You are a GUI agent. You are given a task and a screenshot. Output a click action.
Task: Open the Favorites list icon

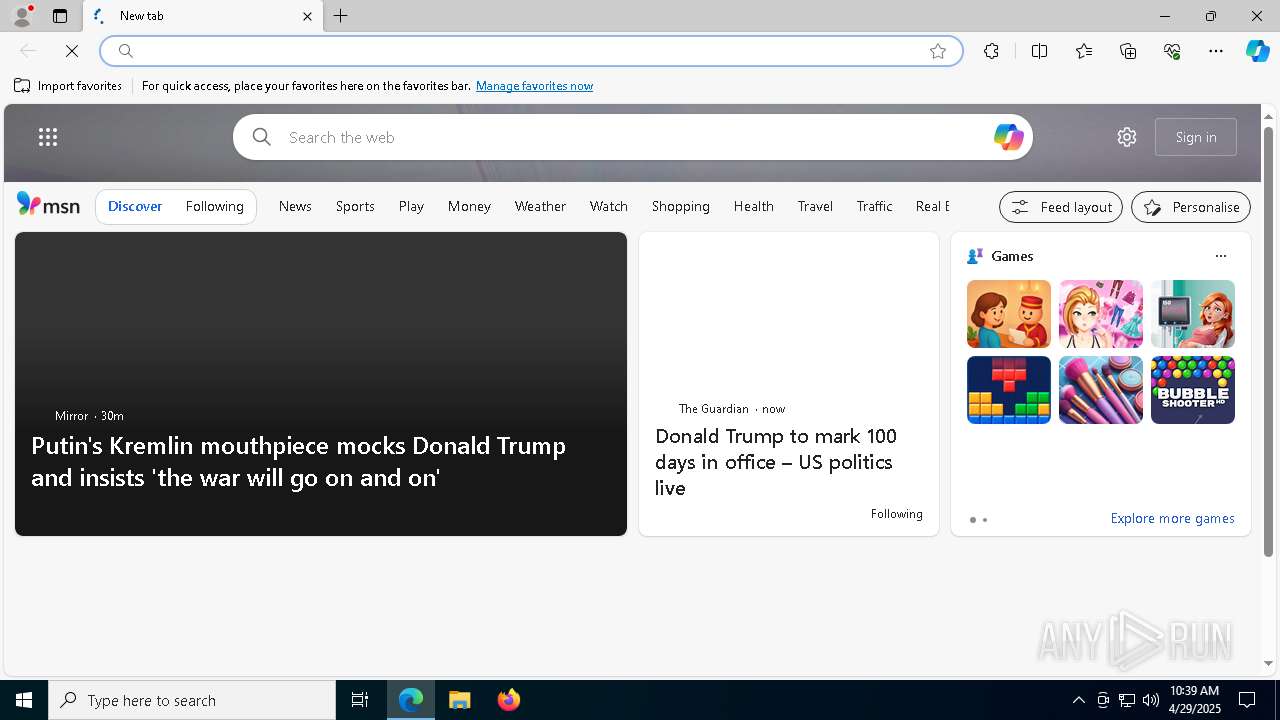tap(1084, 51)
